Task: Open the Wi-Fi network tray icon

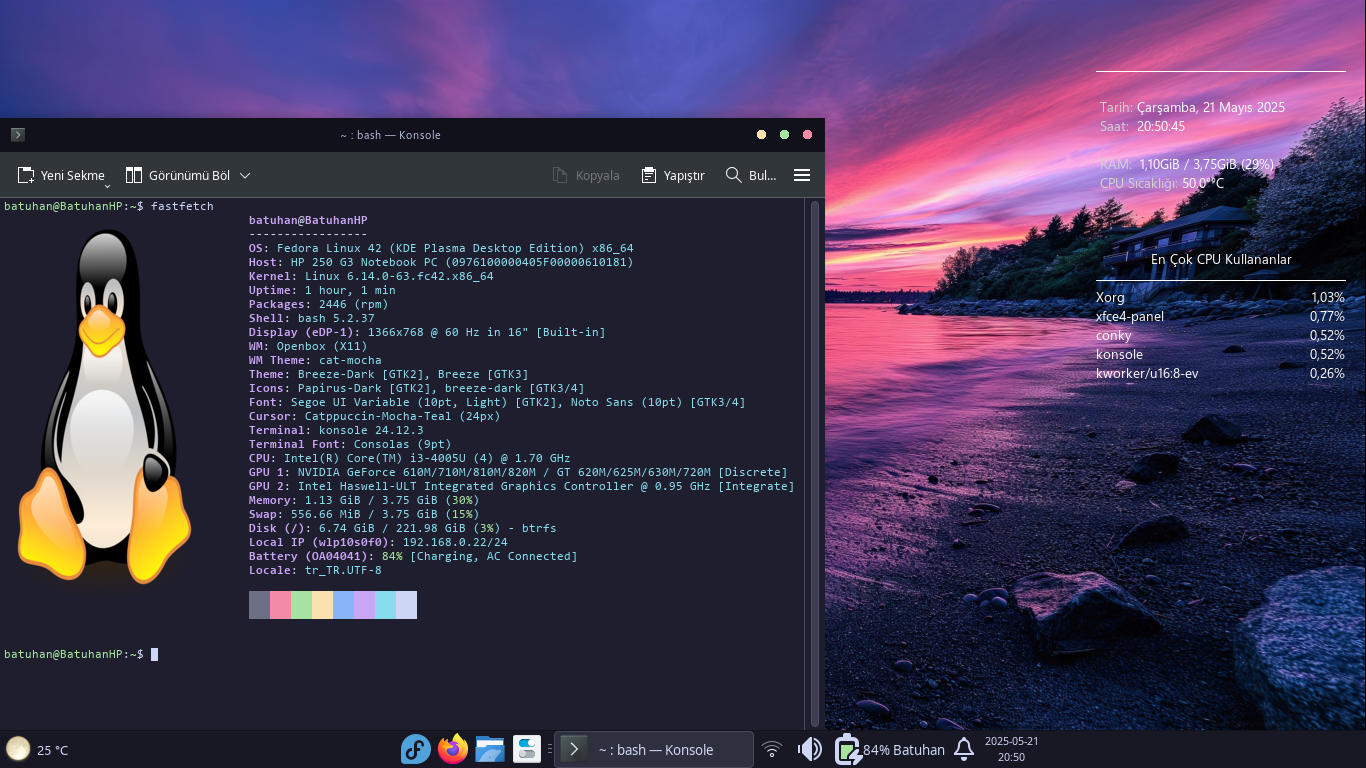Action: coord(771,749)
